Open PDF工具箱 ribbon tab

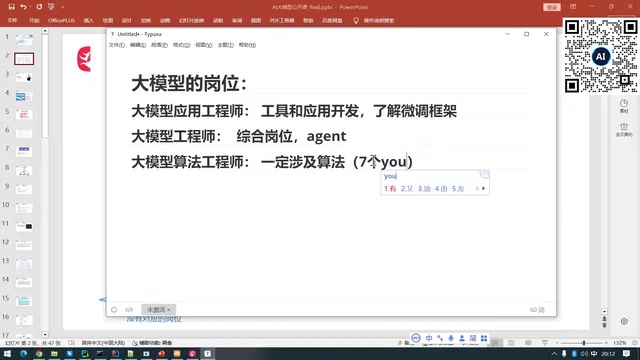282,20
